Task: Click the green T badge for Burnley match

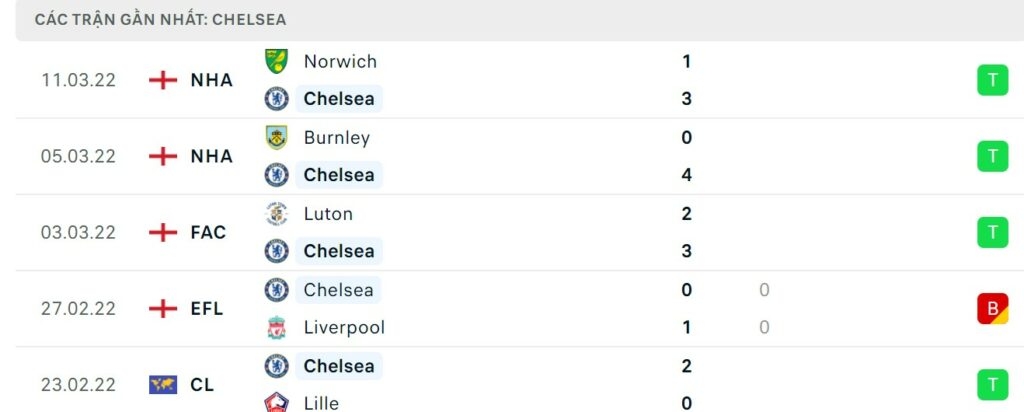Action: (x=992, y=156)
